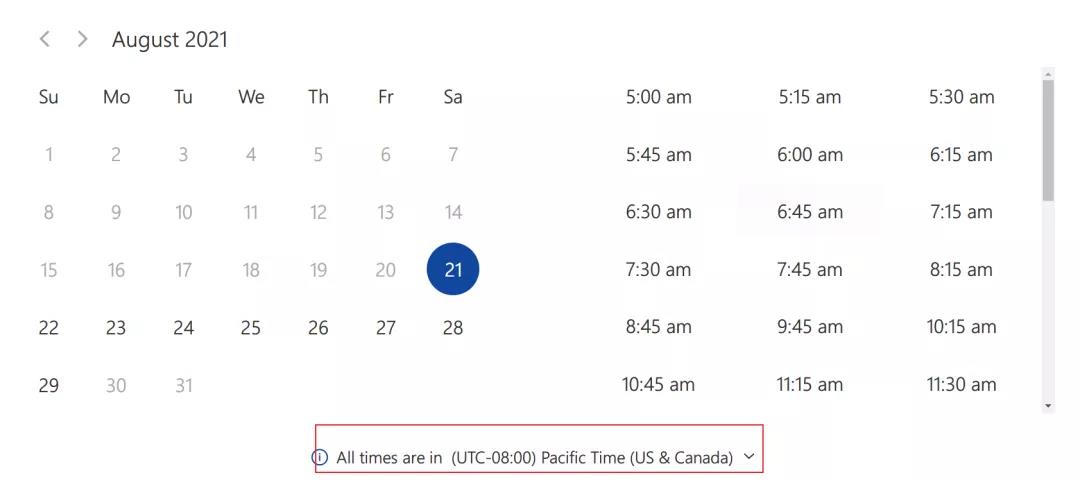Click the time zone info icon

pos(320,457)
